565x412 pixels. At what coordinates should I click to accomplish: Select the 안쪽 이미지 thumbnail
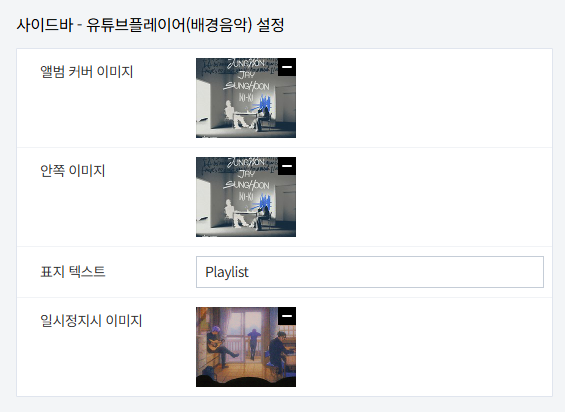click(x=246, y=197)
